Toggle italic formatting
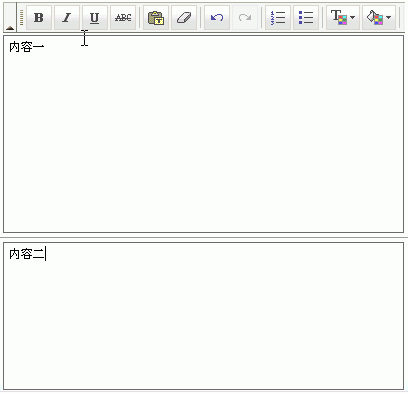 coord(67,17)
